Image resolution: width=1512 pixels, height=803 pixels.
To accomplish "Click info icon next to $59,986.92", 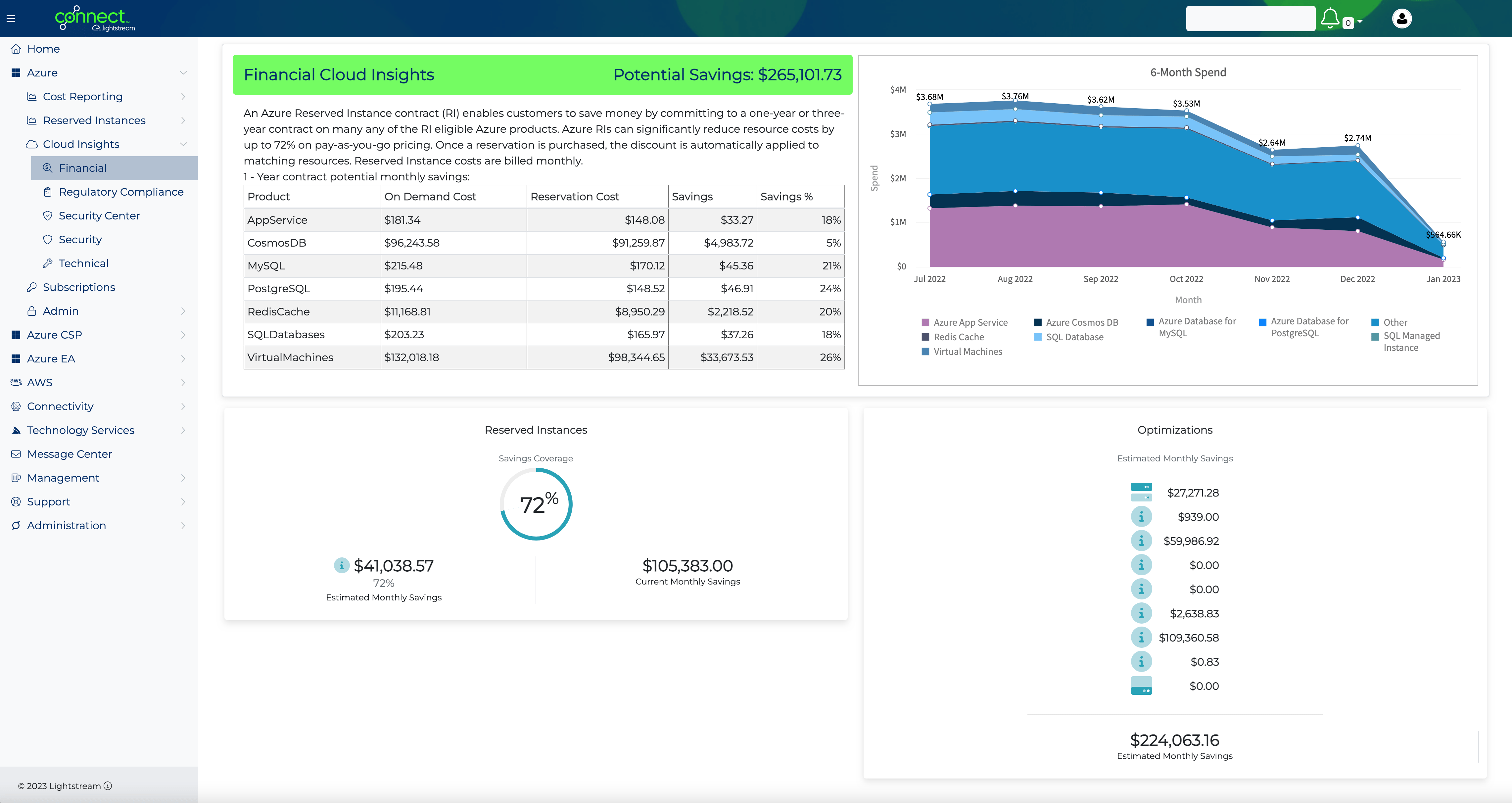I will [x=1141, y=541].
